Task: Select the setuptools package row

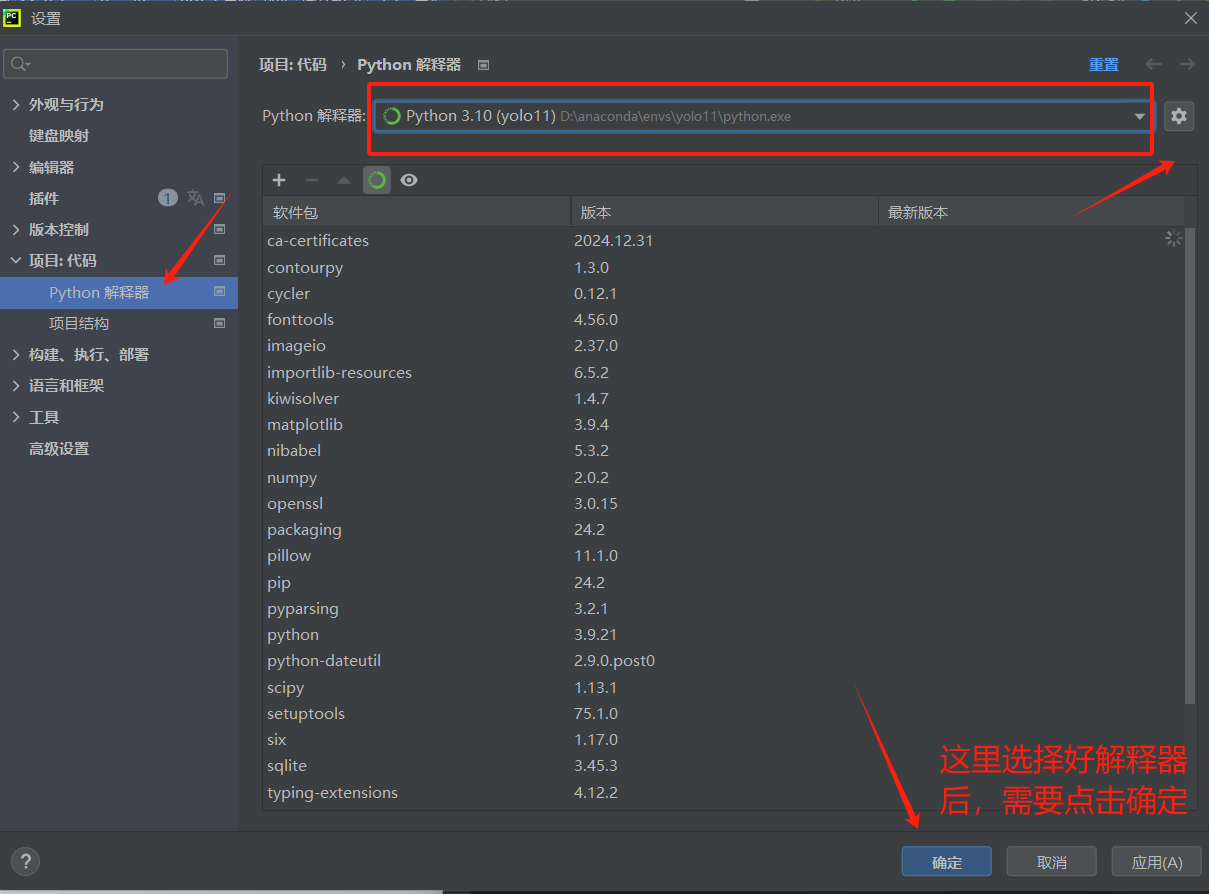Action: pyautogui.click(x=723, y=713)
